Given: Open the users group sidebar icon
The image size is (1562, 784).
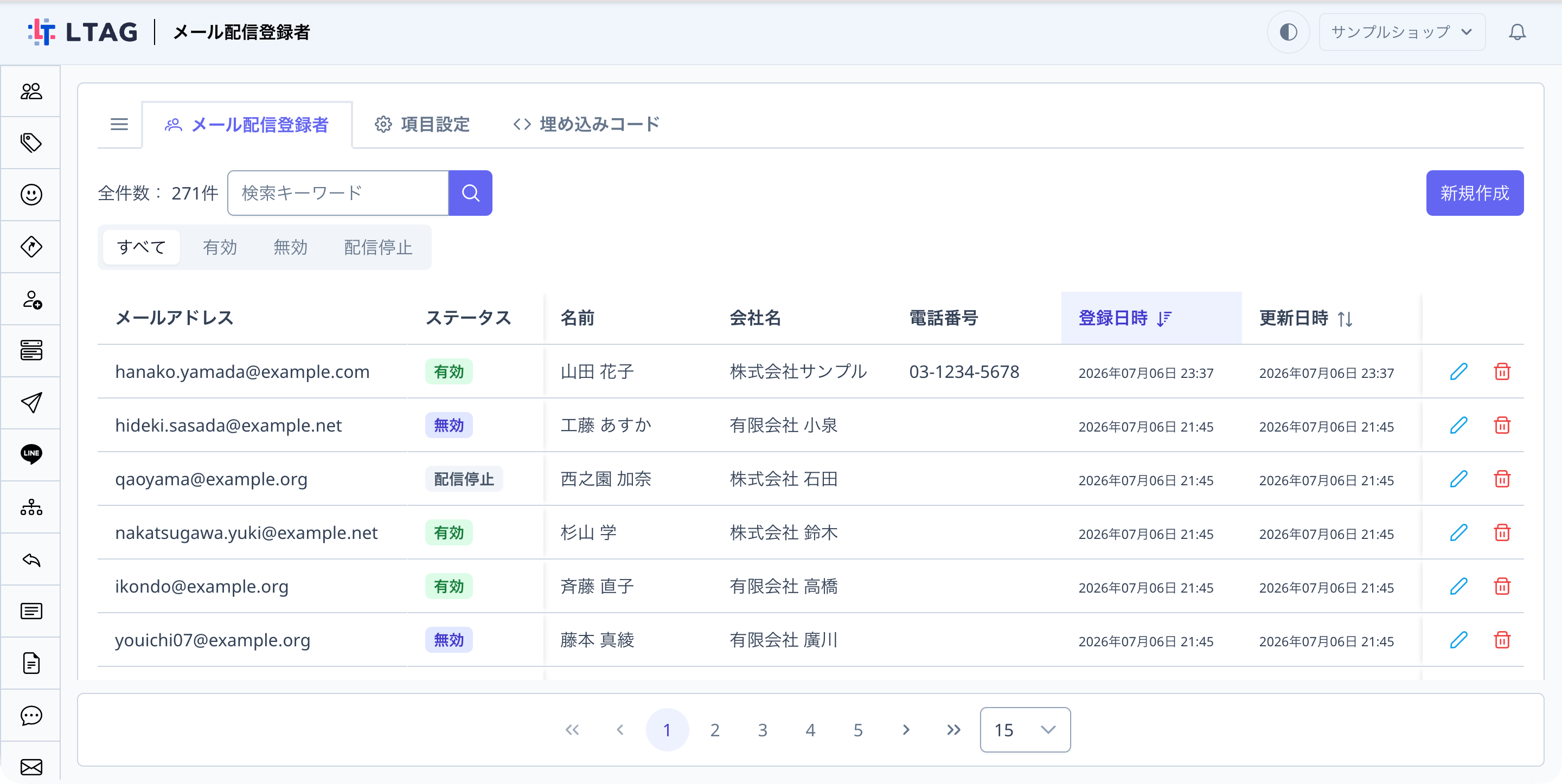Looking at the screenshot, I should click(31, 91).
